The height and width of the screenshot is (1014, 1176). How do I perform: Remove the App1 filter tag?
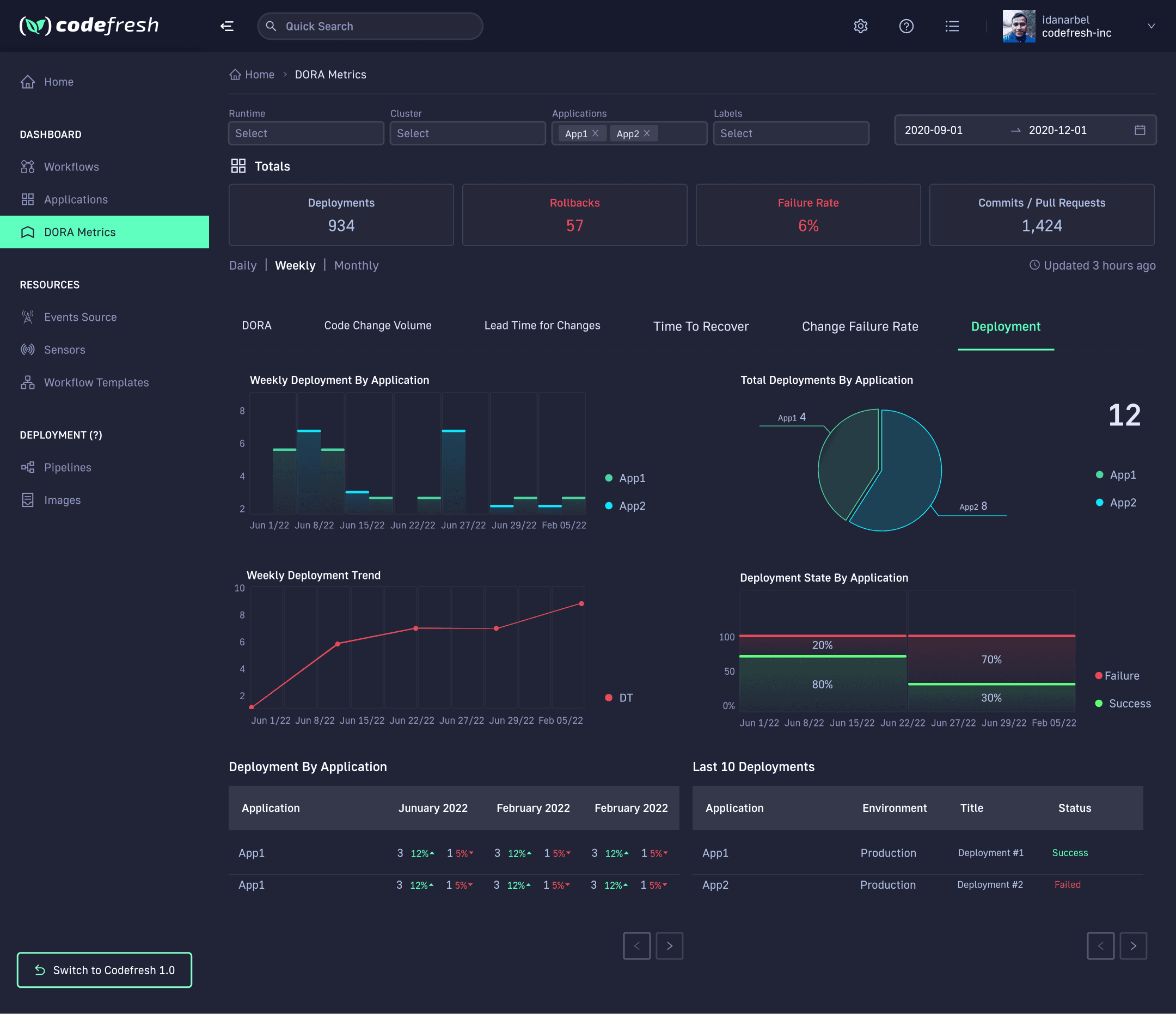(x=596, y=133)
